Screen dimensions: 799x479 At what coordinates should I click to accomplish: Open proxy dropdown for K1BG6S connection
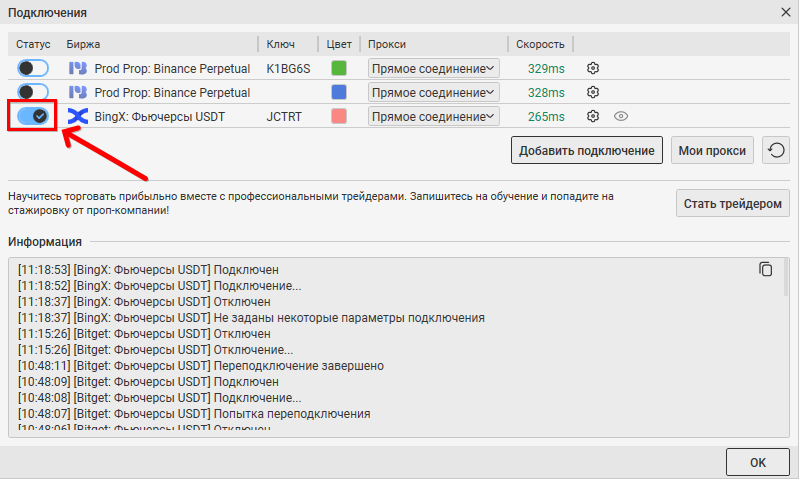pyautogui.click(x=433, y=68)
